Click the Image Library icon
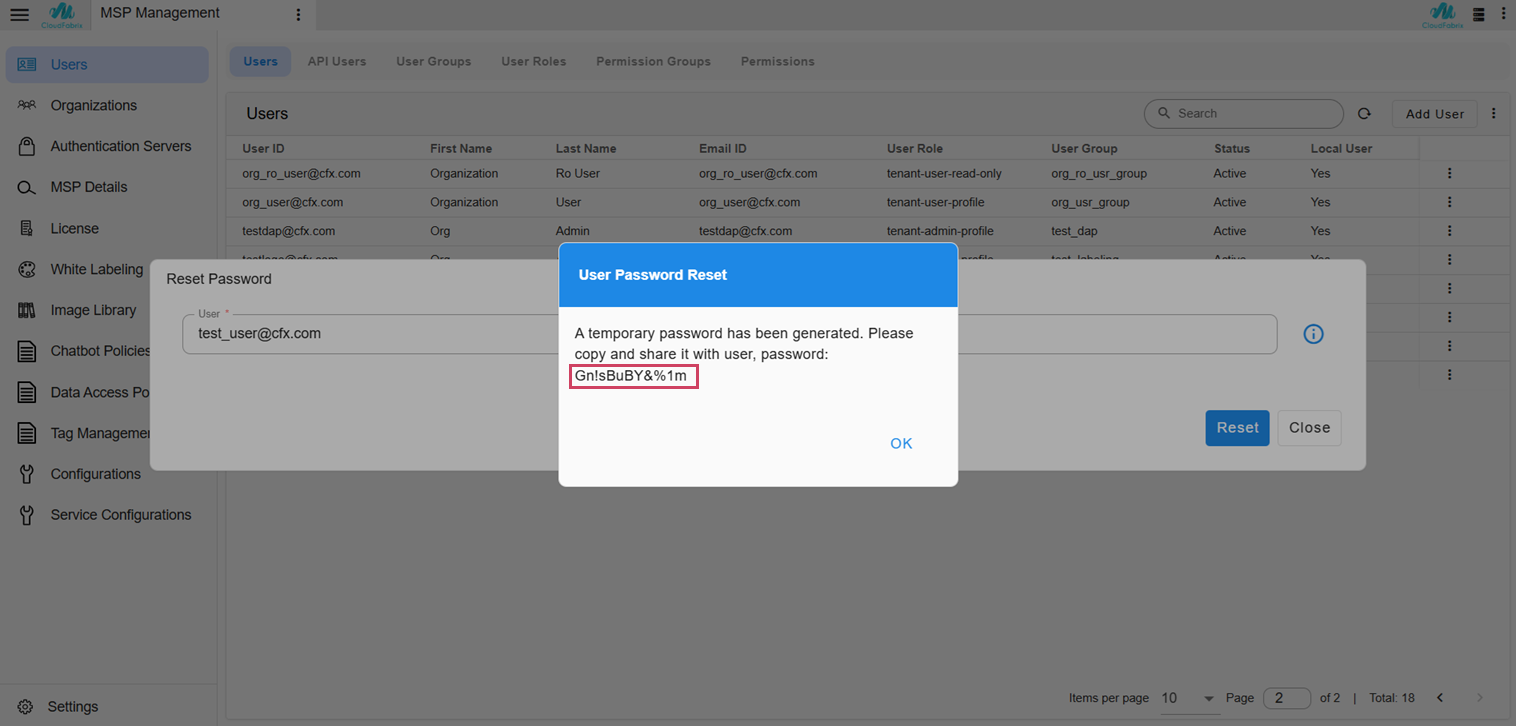Screen dimensions: 1516x726 click(x=27, y=310)
